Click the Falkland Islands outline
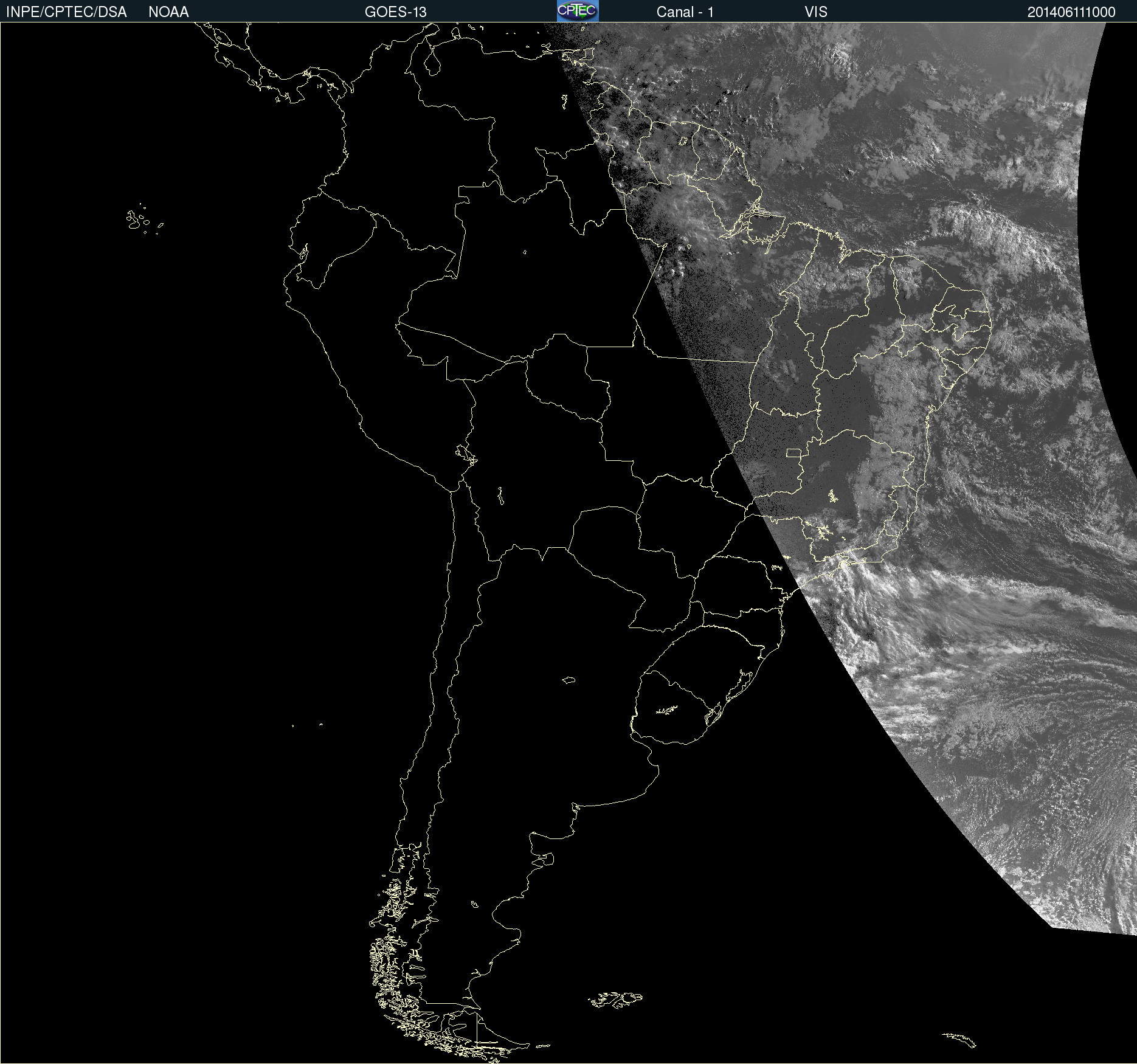 (x=615, y=999)
